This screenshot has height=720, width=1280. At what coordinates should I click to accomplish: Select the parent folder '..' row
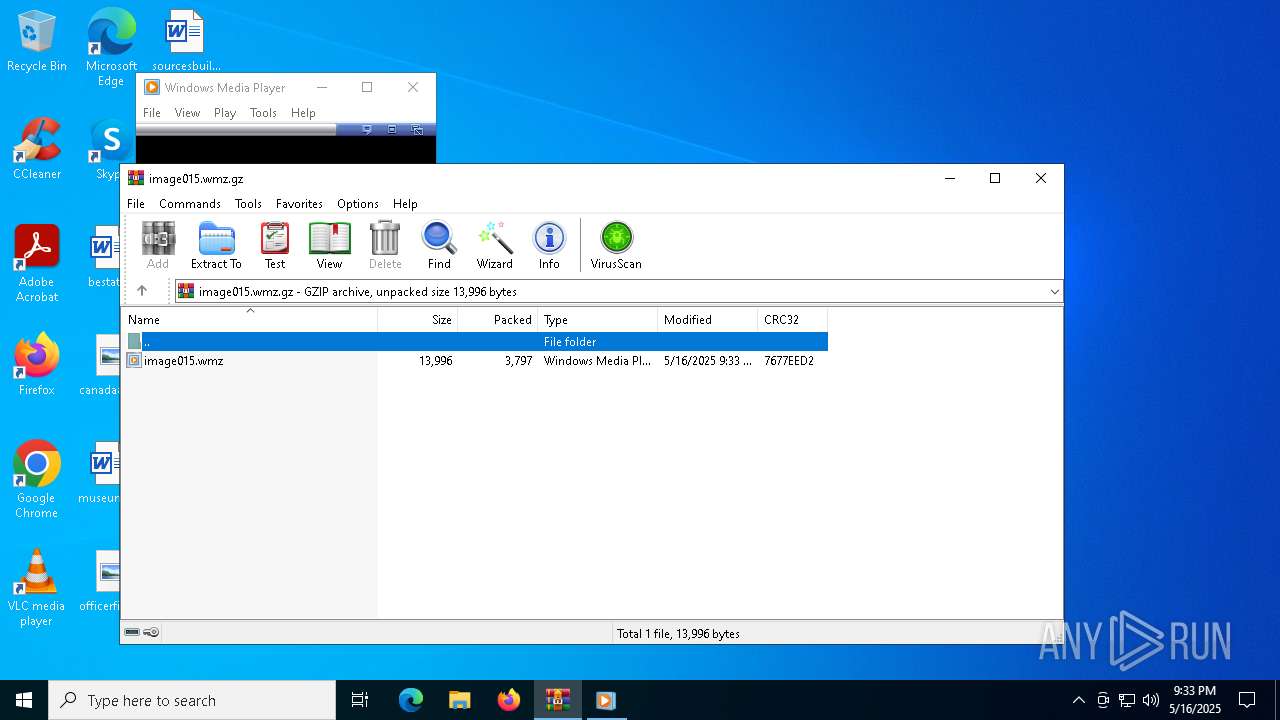(x=475, y=342)
